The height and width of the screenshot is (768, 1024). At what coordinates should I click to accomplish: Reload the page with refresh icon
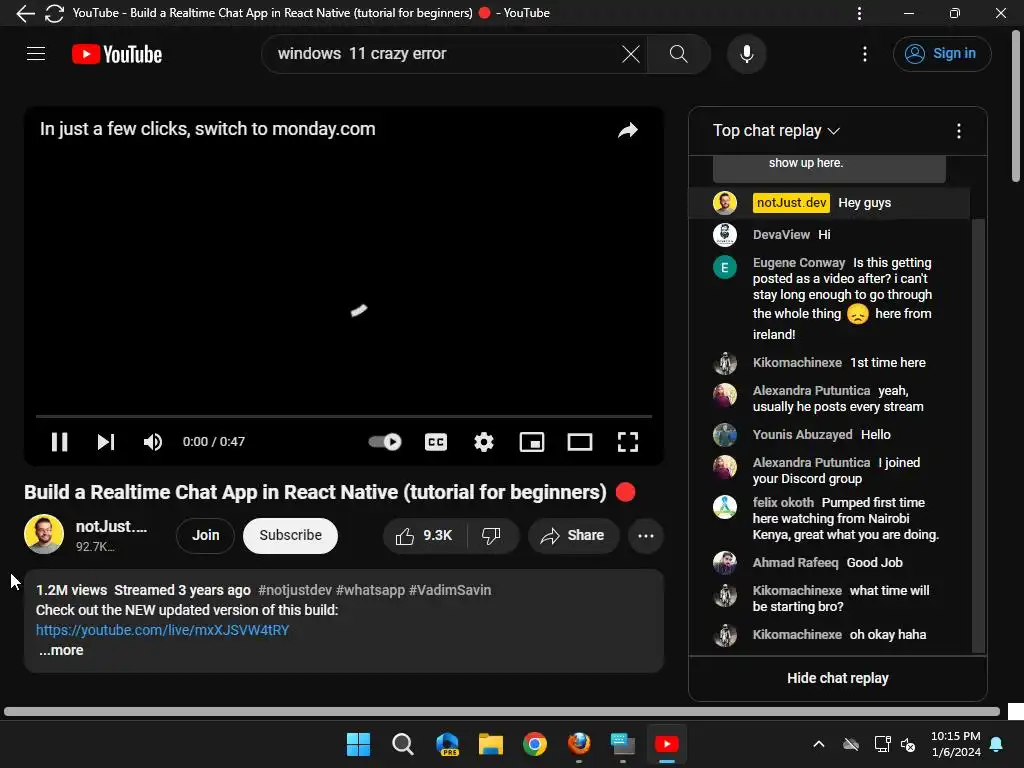click(54, 13)
